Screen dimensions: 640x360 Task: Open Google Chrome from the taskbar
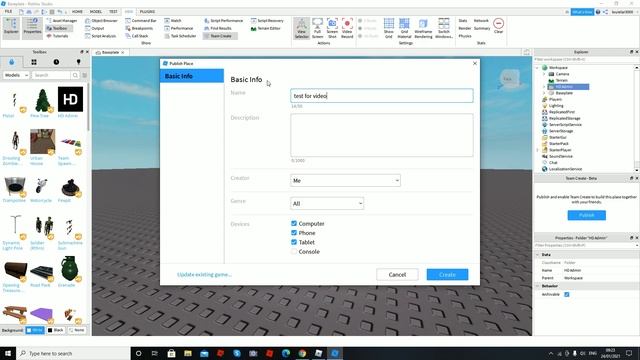302,353
